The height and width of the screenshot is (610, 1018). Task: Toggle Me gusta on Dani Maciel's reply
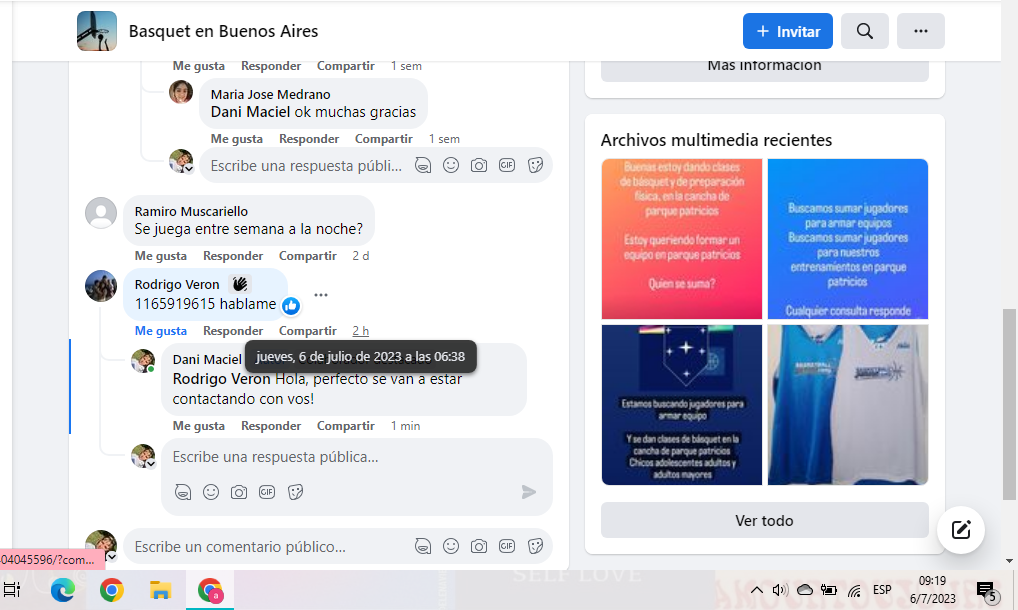[x=199, y=426]
